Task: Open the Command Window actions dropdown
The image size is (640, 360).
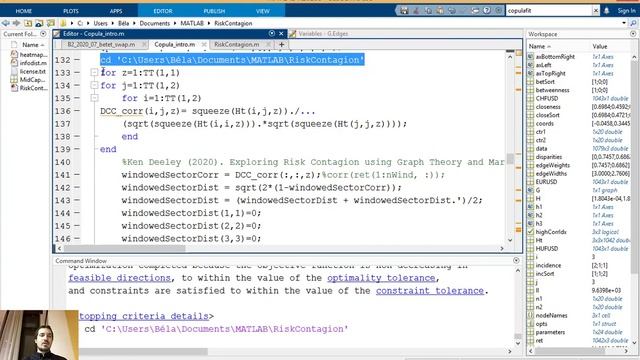Action: (516, 260)
